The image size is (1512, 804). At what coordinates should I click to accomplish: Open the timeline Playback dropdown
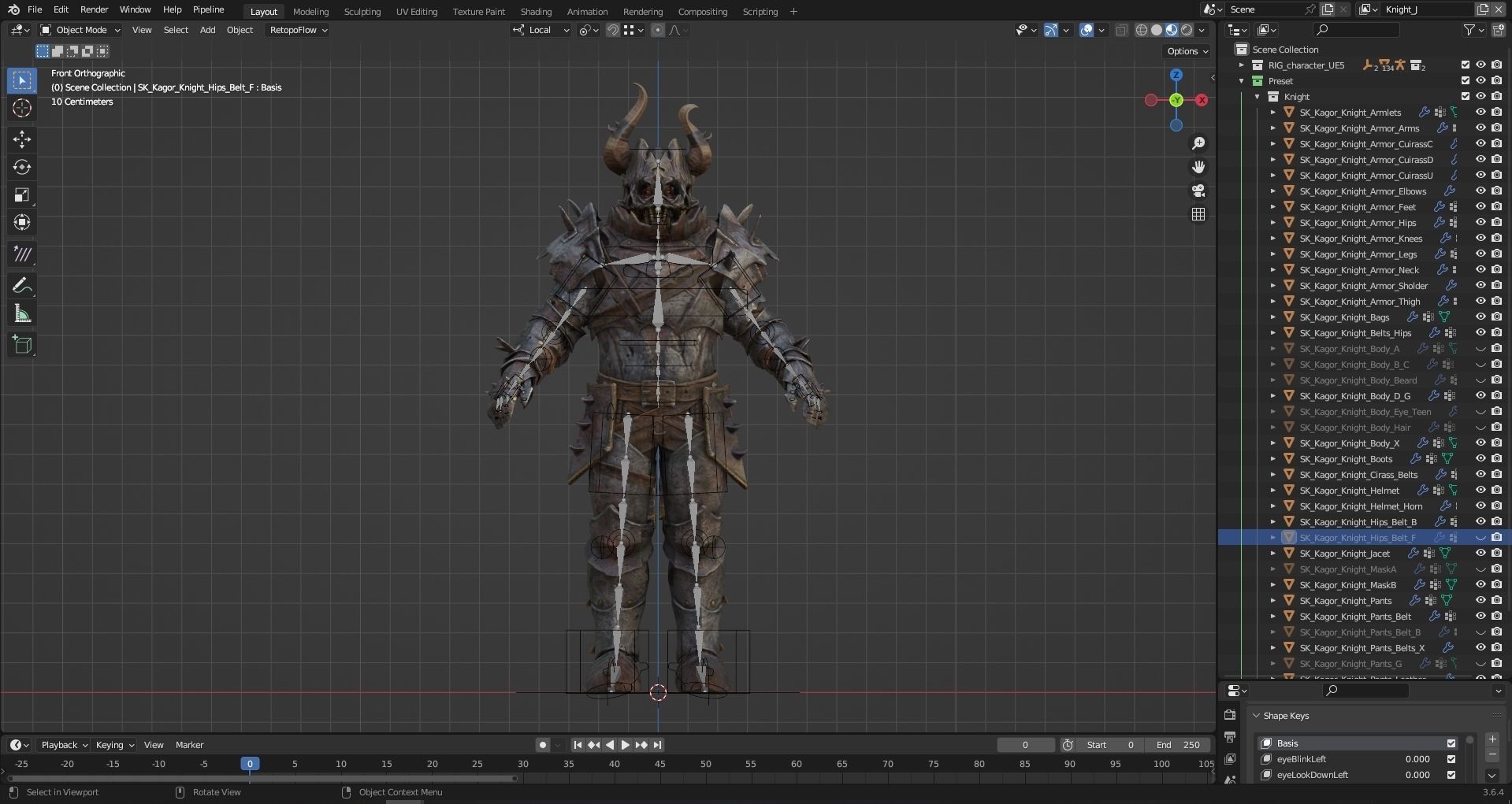[x=64, y=745]
